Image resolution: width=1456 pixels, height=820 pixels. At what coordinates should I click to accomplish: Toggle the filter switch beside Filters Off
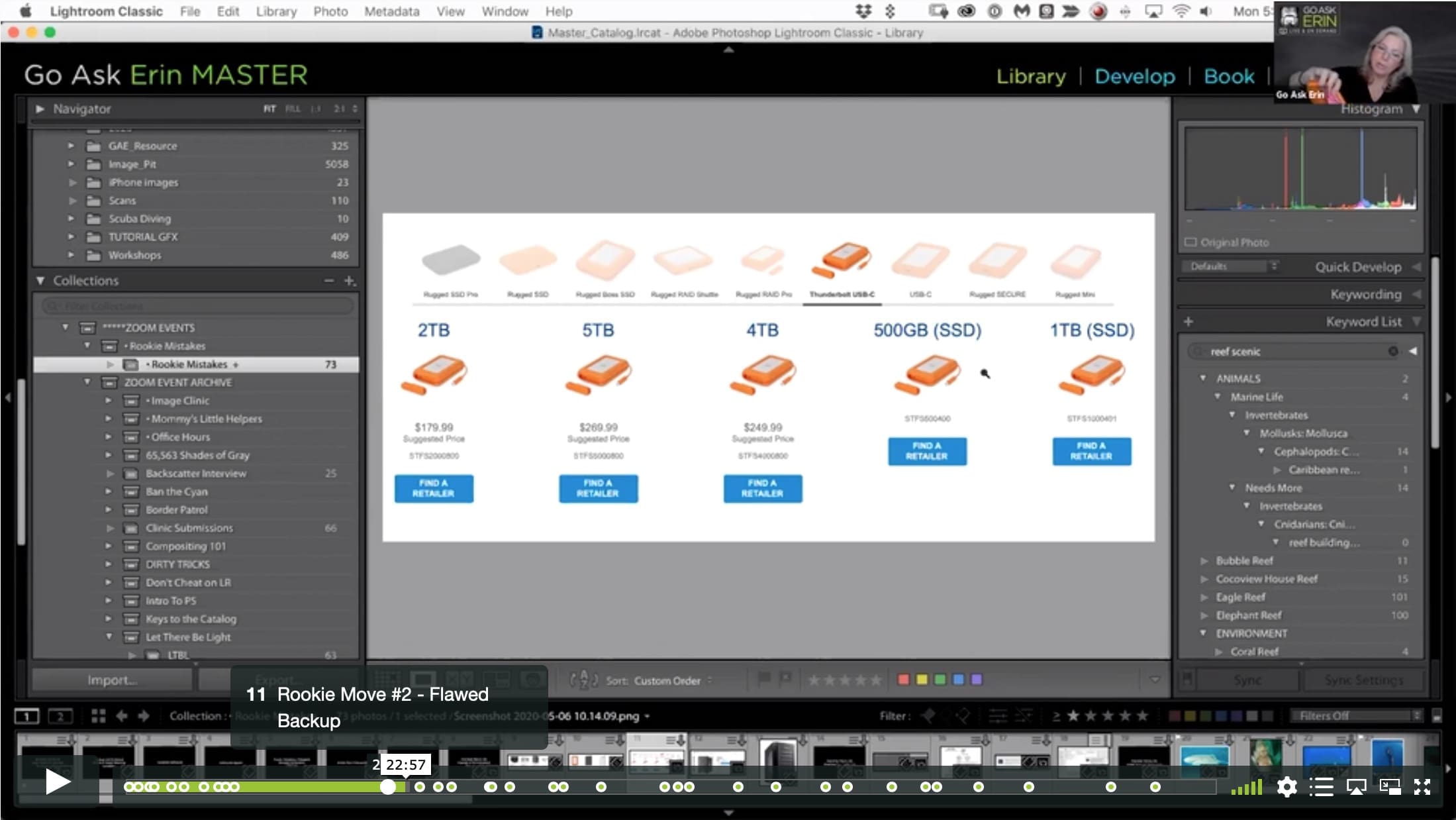pos(1436,716)
